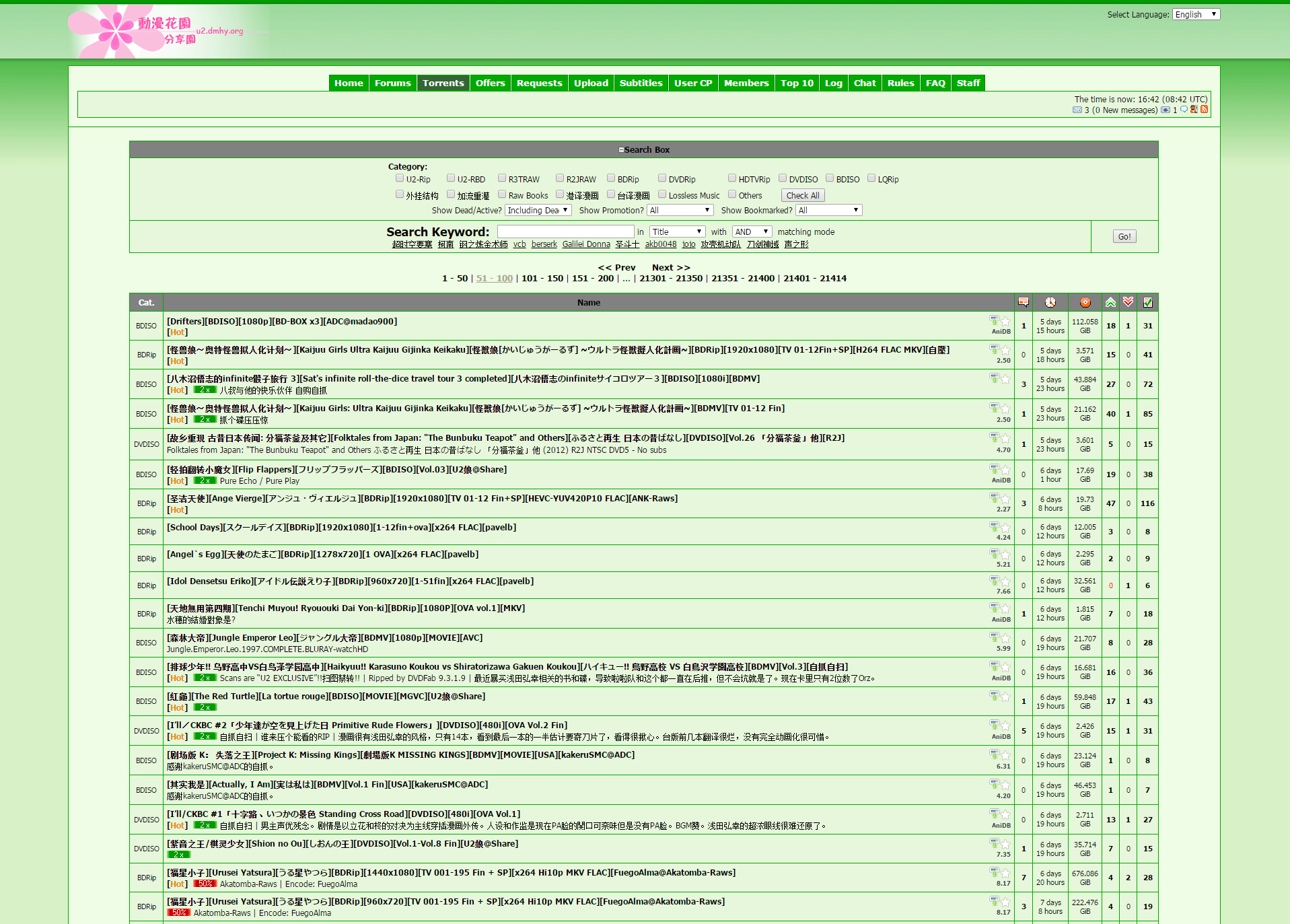Jump to results page 101 - 150

(542, 278)
